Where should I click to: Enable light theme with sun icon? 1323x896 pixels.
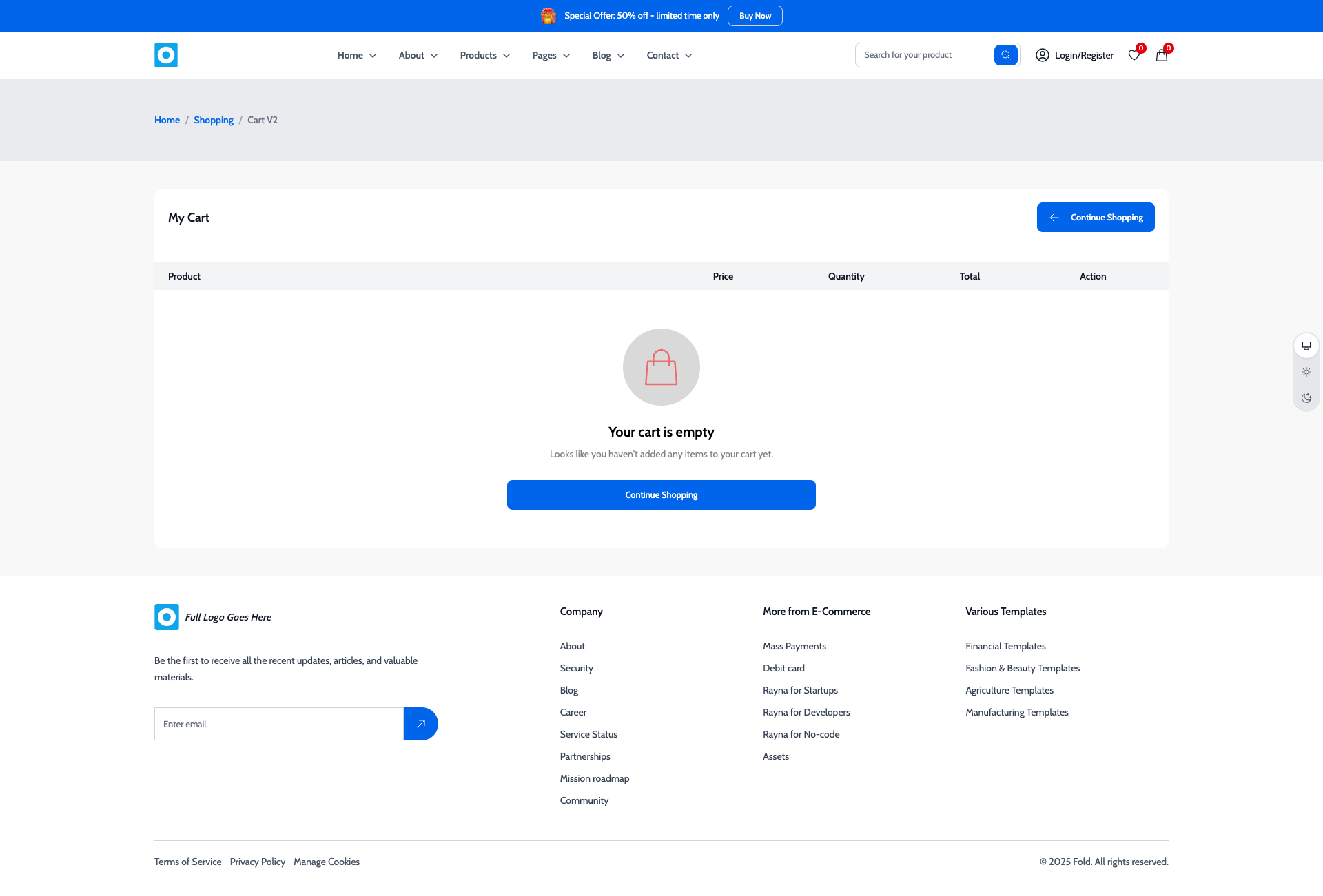point(1306,372)
